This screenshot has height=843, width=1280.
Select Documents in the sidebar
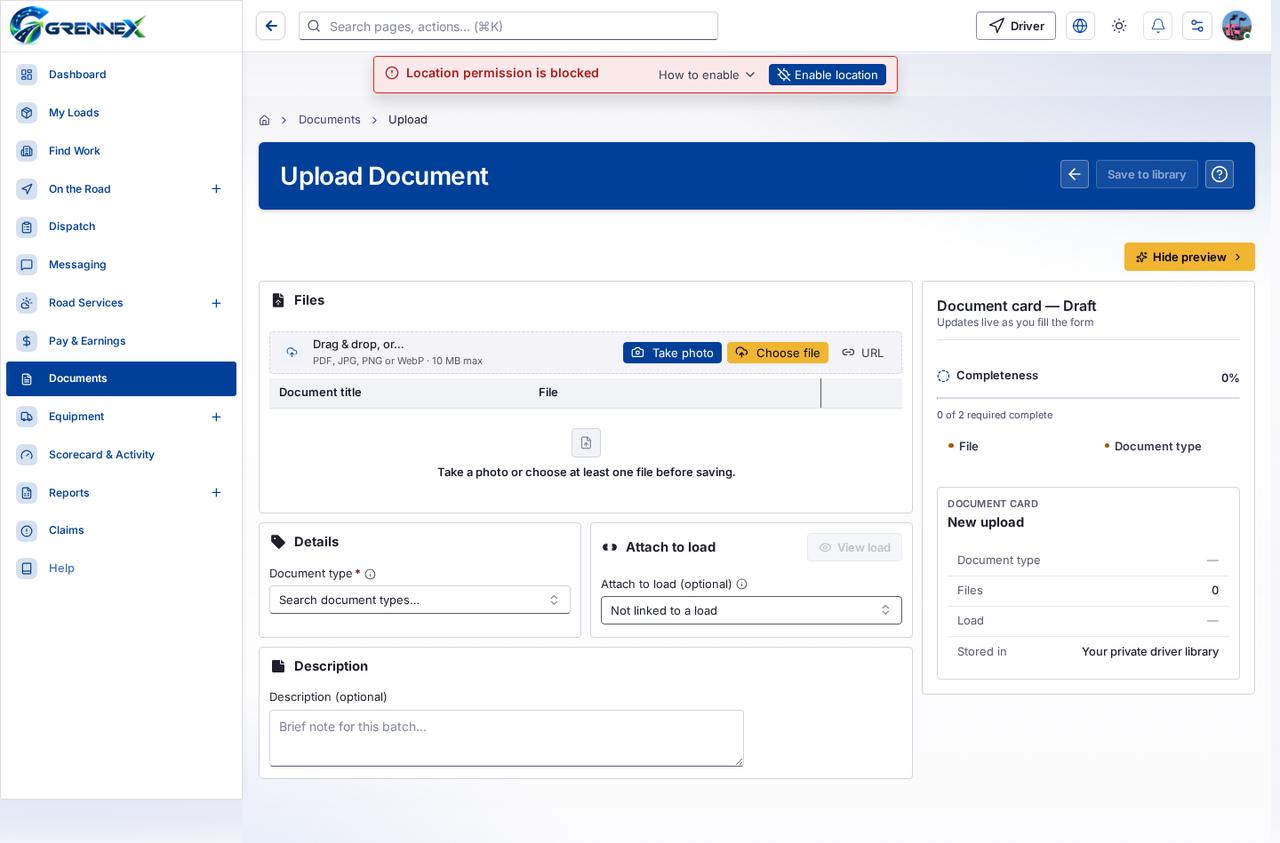tap(121, 379)
